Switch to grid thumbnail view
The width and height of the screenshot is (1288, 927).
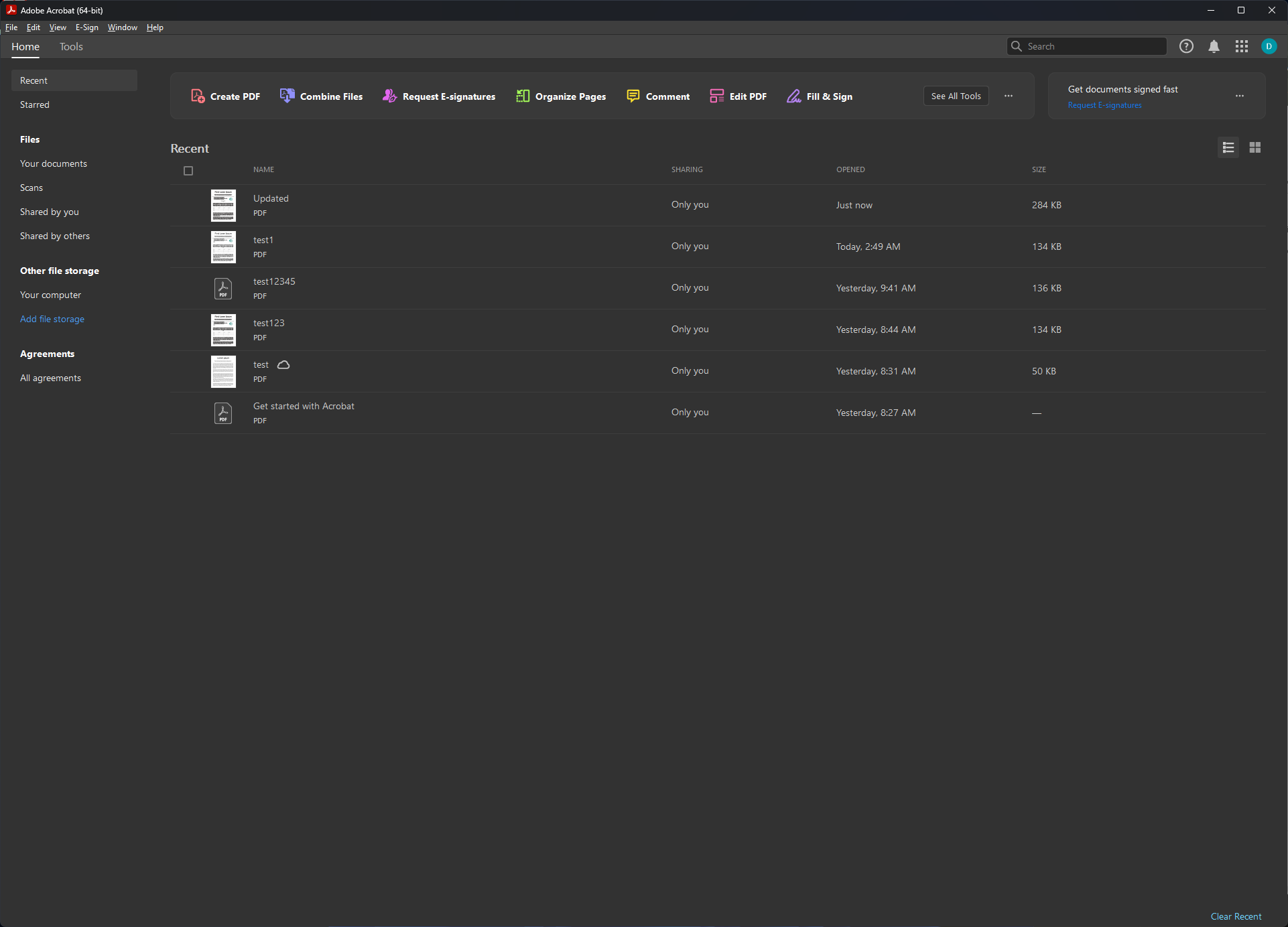point(1254,147)
